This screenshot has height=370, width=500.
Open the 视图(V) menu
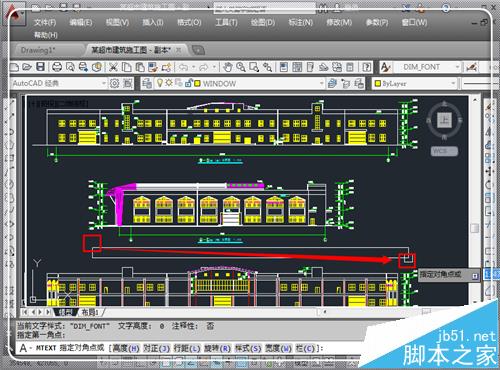(117, 23)
